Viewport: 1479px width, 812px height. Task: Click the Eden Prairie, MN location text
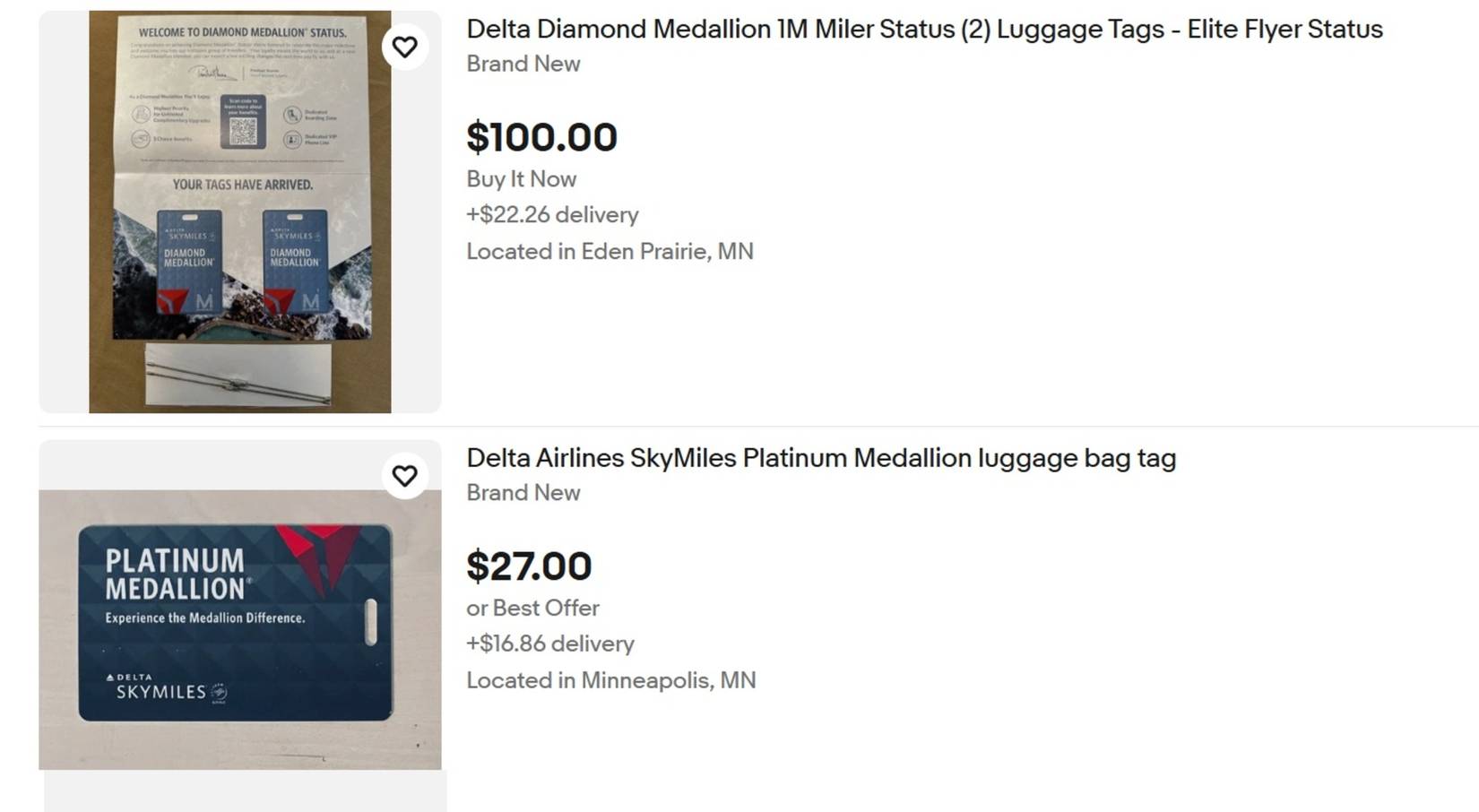click(x=610, y=252)
